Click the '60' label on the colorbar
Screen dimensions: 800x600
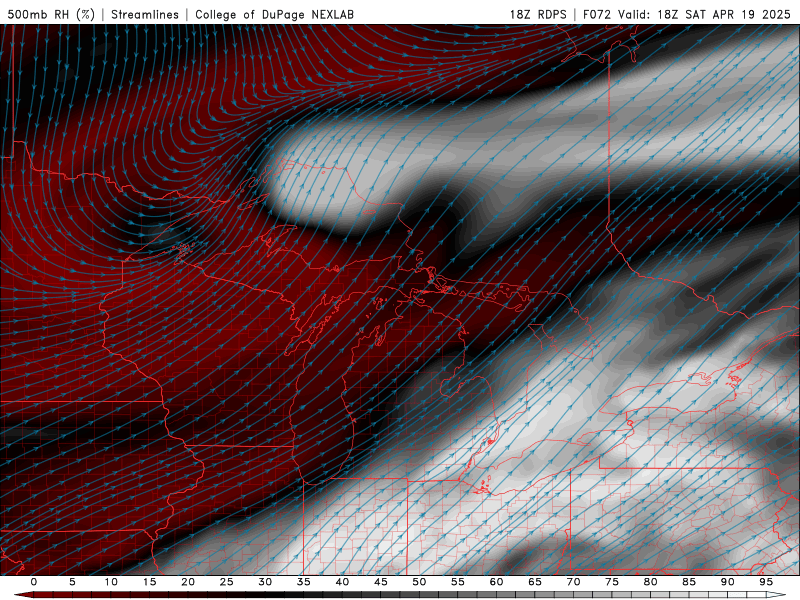coord(496,582)
